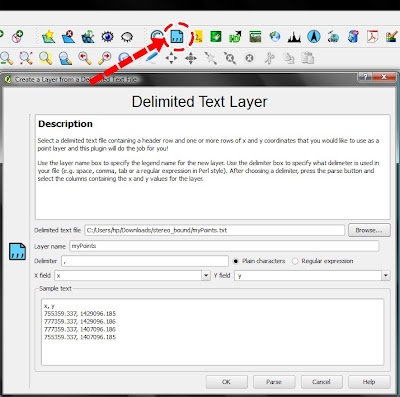
Task: Click the yellow Zoom to Selection magnifier
Action: 46,58
